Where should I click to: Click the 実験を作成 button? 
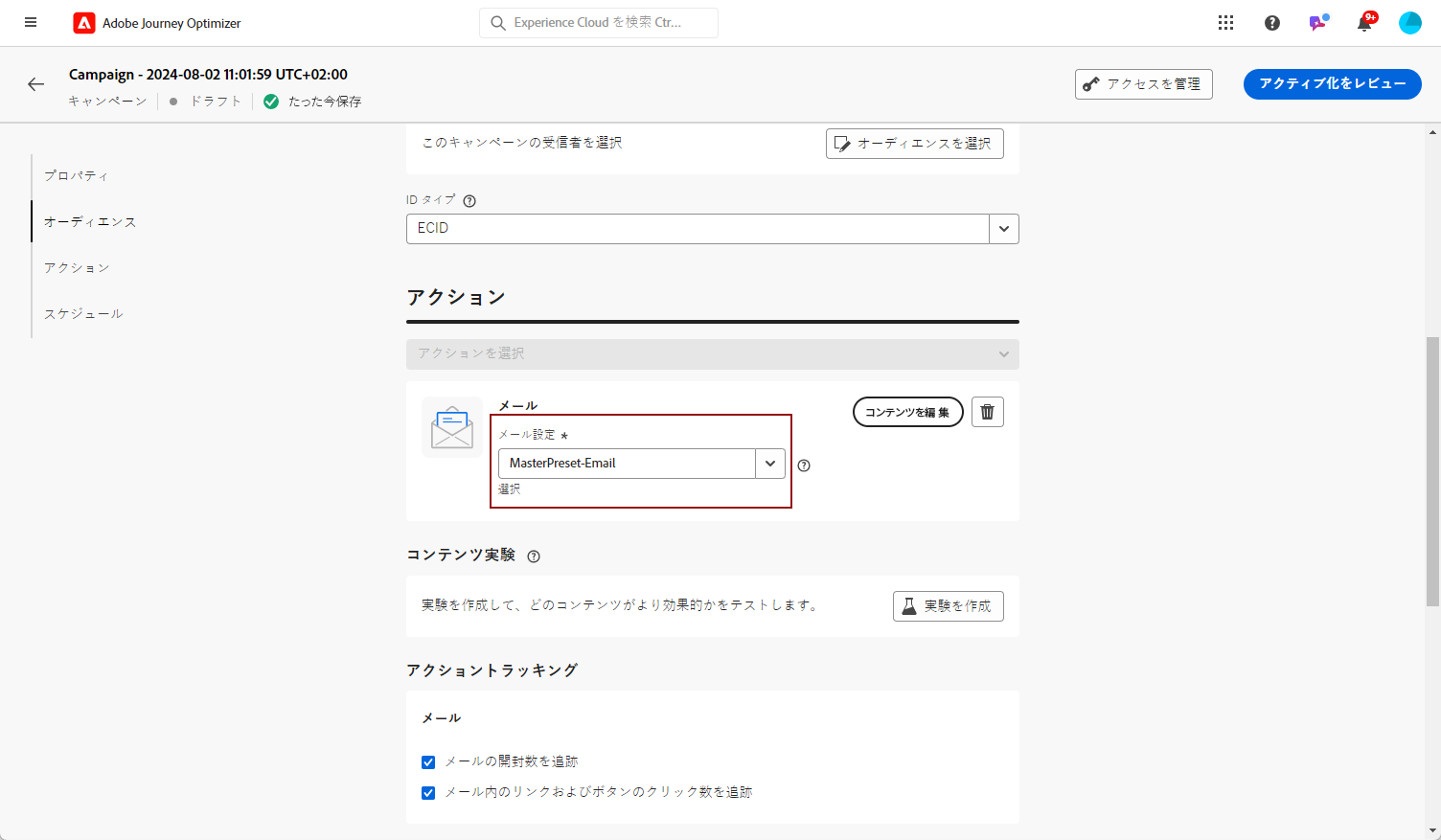(x=948, y=606)
